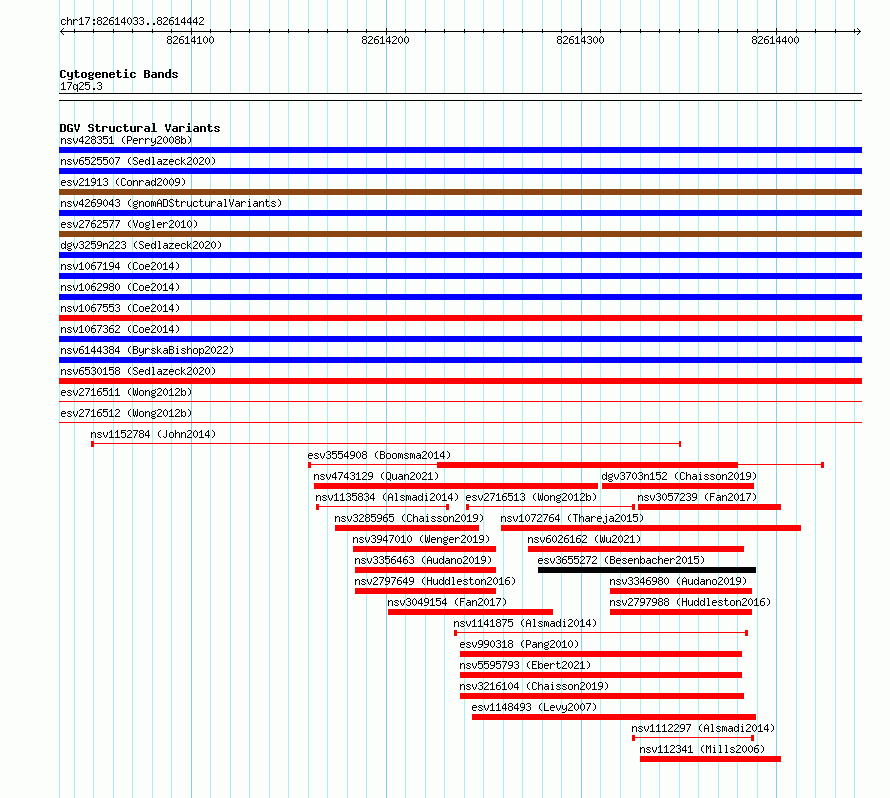Image resolution: width=890 pixels, height=798 pixels.
Task: Open the nsv1135834 (Alsmadi2014) label
Action: point(387,497)
